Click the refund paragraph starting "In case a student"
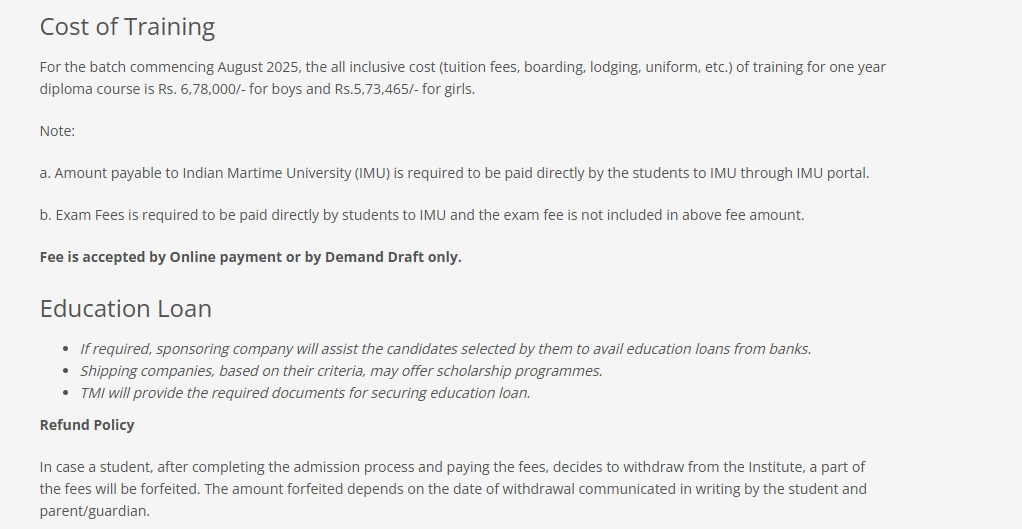This screenshot has height=529, width=1022. point(452,478)
